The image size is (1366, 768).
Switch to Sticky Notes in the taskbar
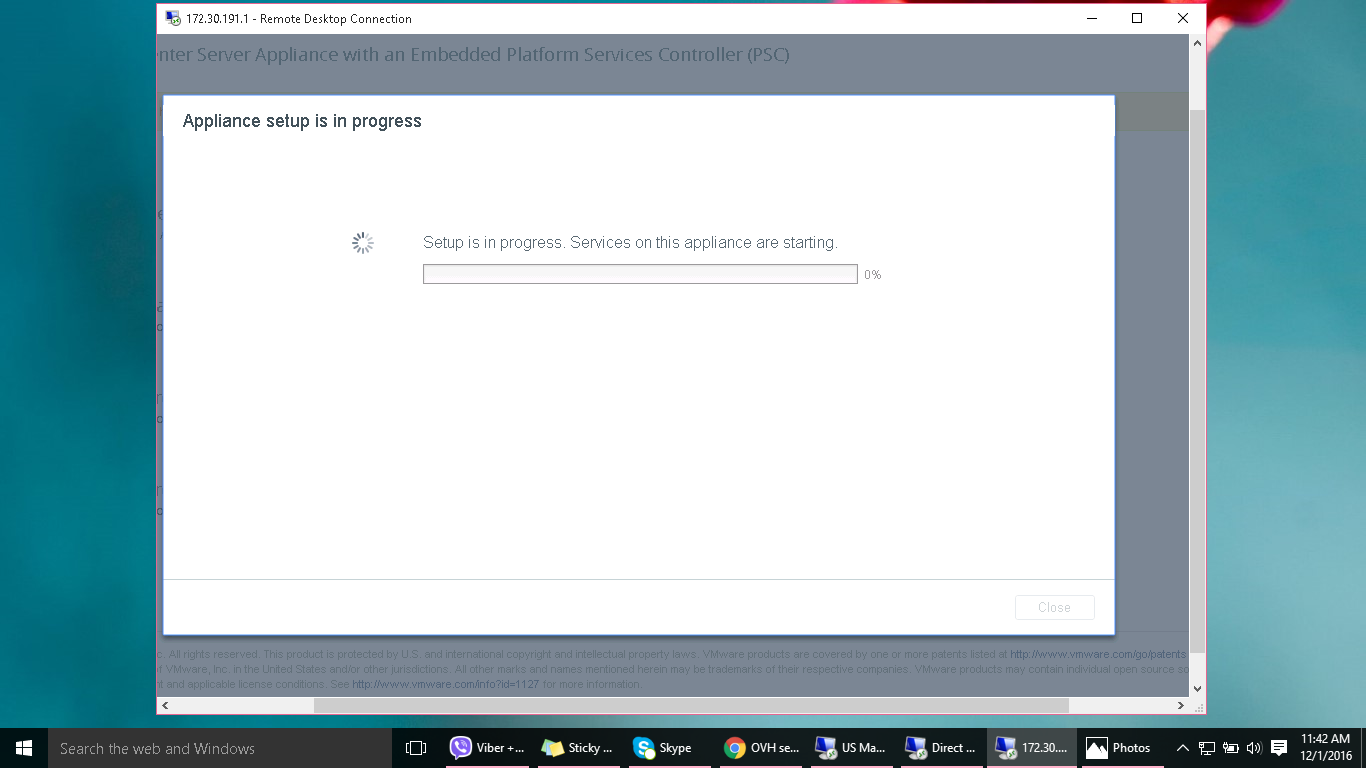[578, 748]
